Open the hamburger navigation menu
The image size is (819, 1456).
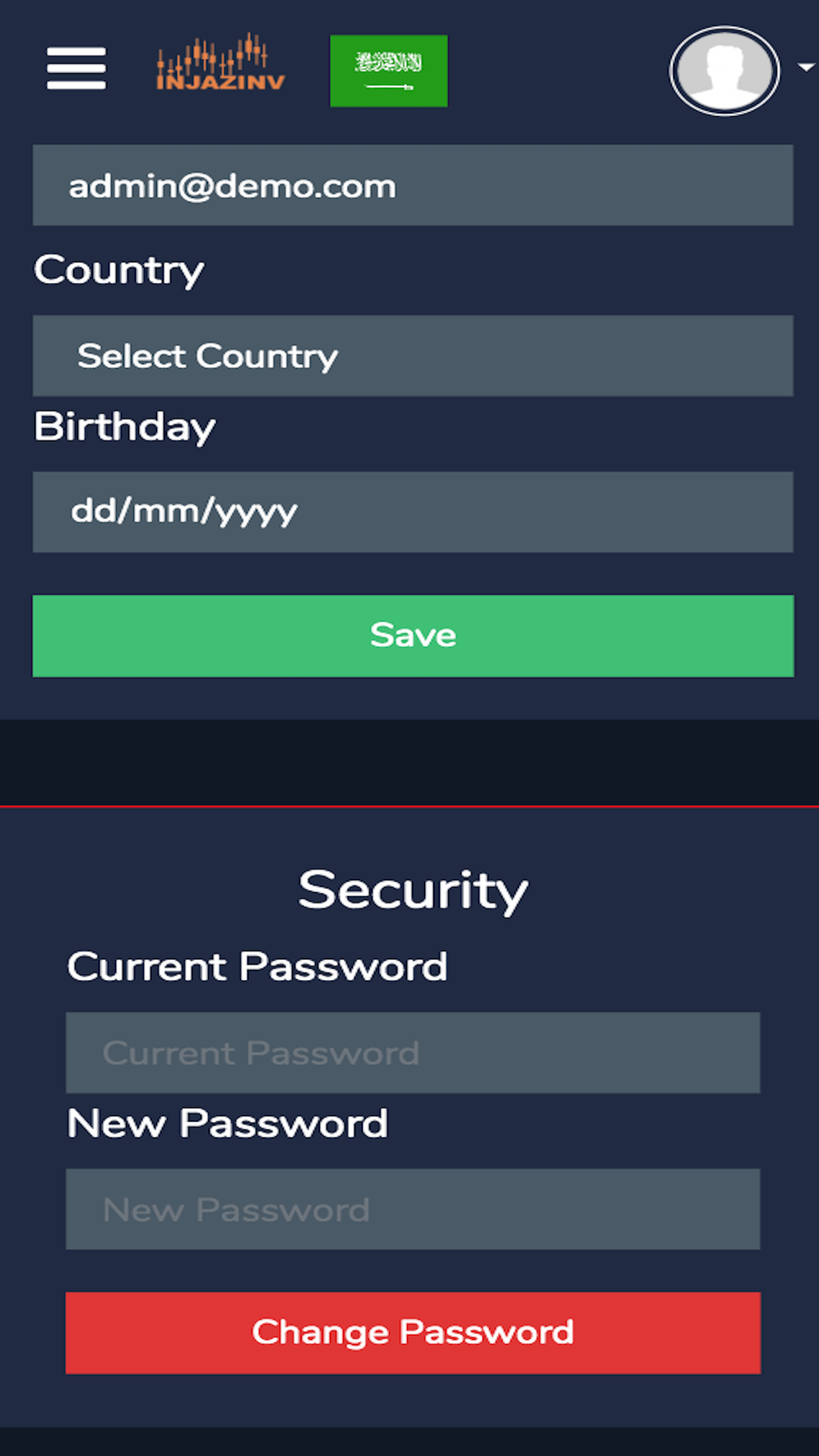point(76,68)
